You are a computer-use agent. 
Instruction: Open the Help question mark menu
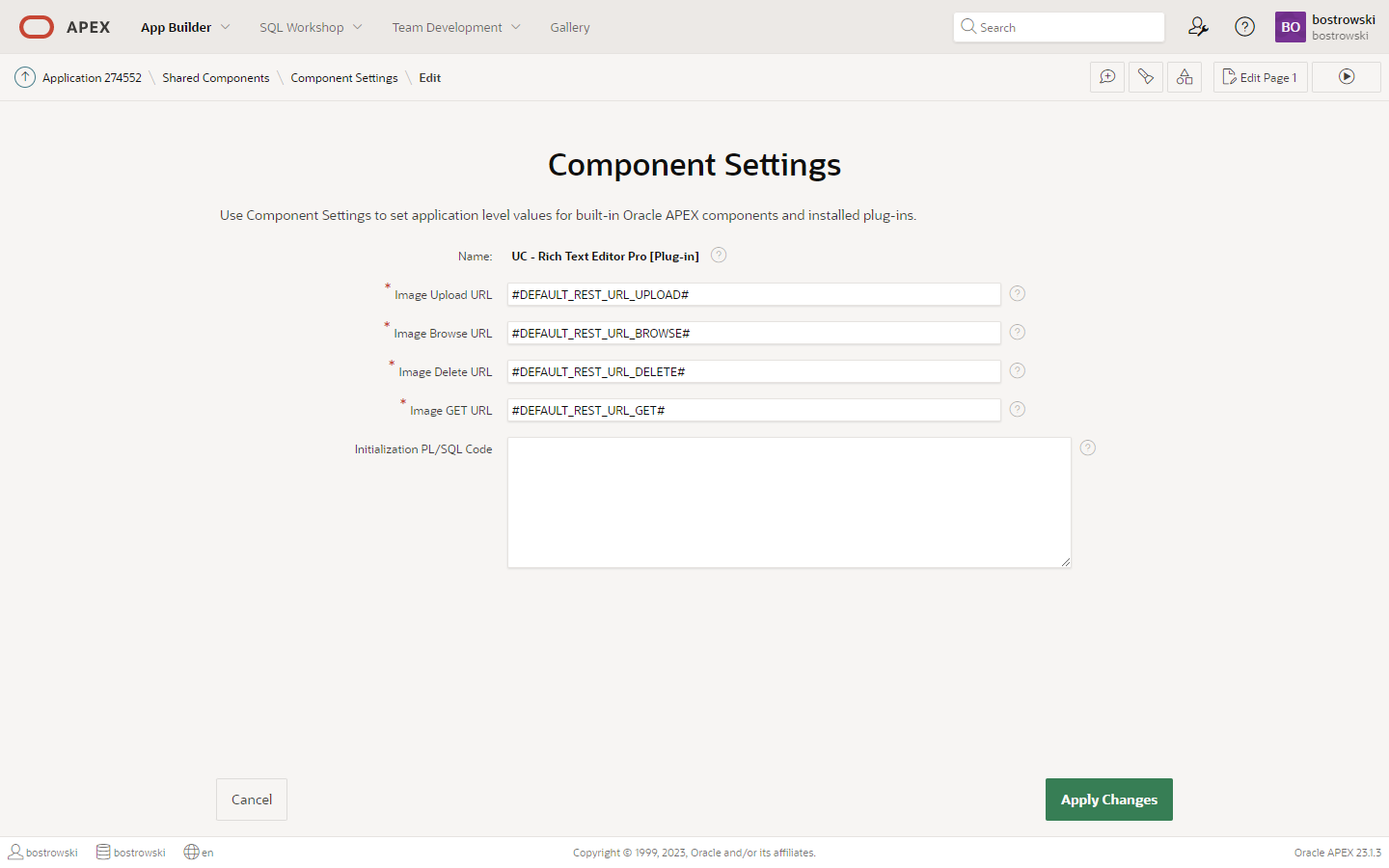pos(1245,27)
